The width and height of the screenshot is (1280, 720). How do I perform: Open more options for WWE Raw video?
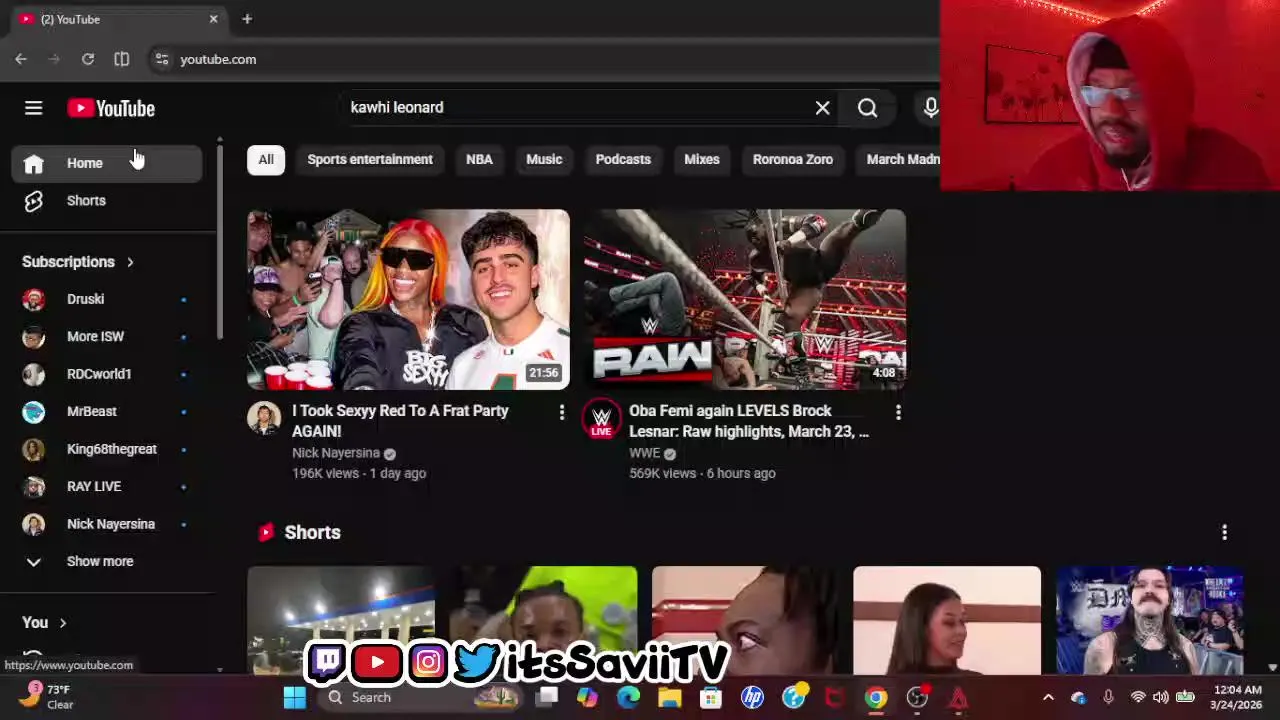[x=898, y=412]
